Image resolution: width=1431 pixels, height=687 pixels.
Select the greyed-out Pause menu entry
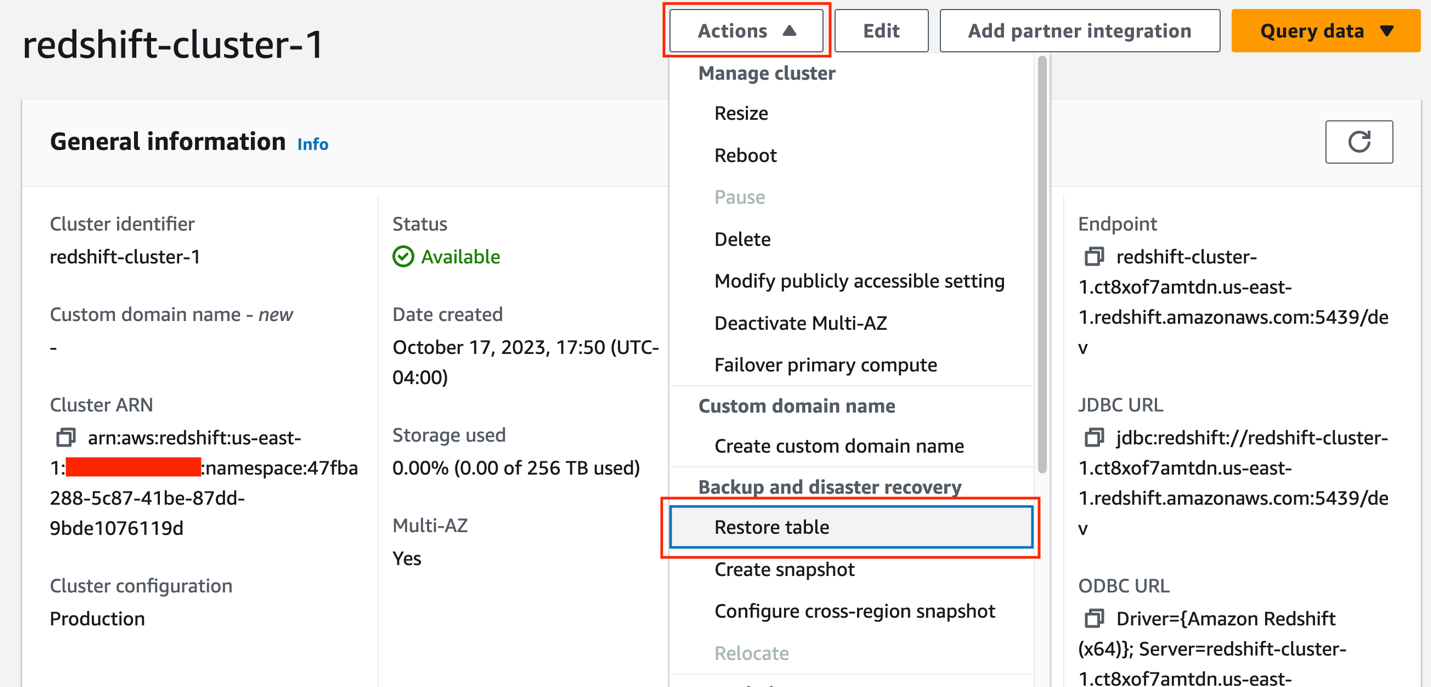(x=739, y=197)
